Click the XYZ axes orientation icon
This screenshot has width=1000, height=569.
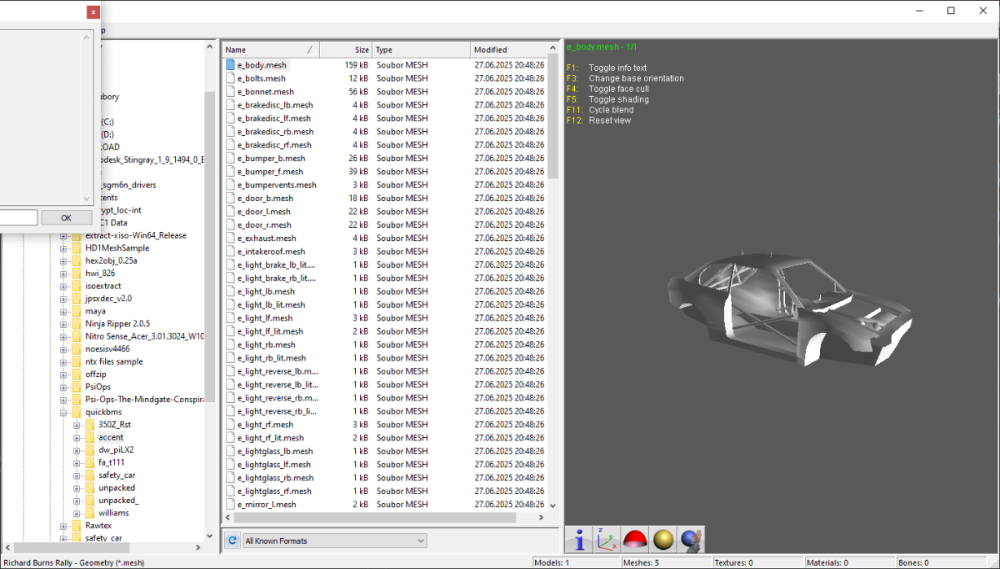pyautogui.click(x=606, y=540)
